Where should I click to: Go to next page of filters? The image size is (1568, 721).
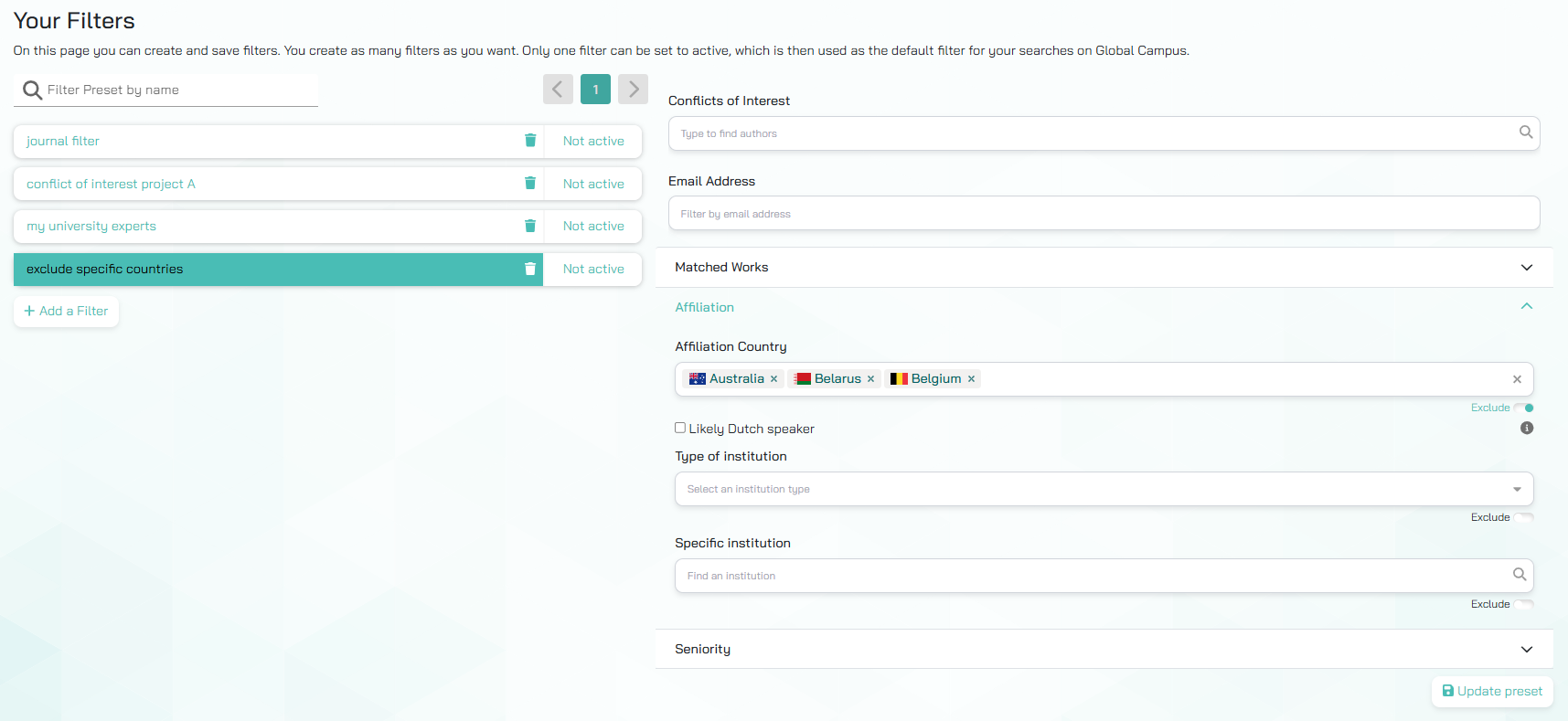tap(633, 90)
